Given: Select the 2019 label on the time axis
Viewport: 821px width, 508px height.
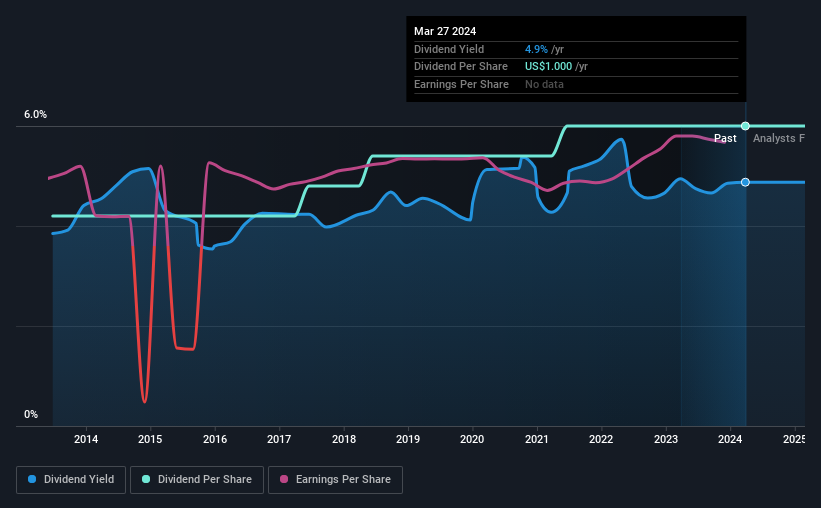Looking at the screenshot, I should (x=408, y=439).
